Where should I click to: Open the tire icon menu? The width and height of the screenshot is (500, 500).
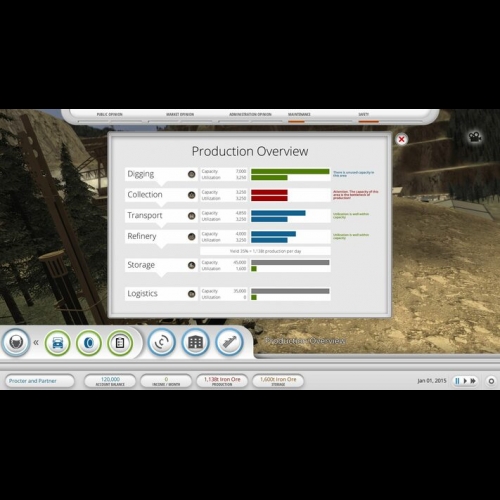(x=89, y=343)
